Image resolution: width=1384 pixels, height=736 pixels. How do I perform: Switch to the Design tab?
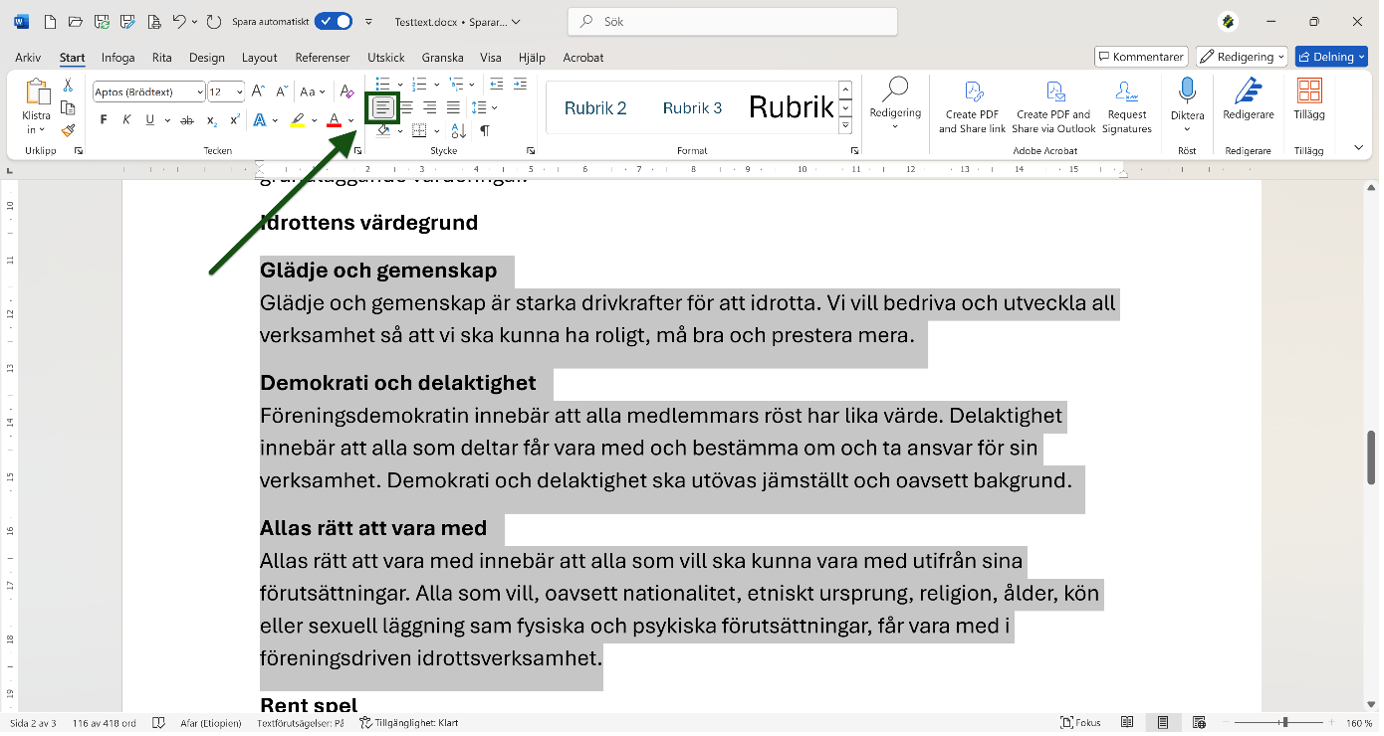(x=207, y=58)
